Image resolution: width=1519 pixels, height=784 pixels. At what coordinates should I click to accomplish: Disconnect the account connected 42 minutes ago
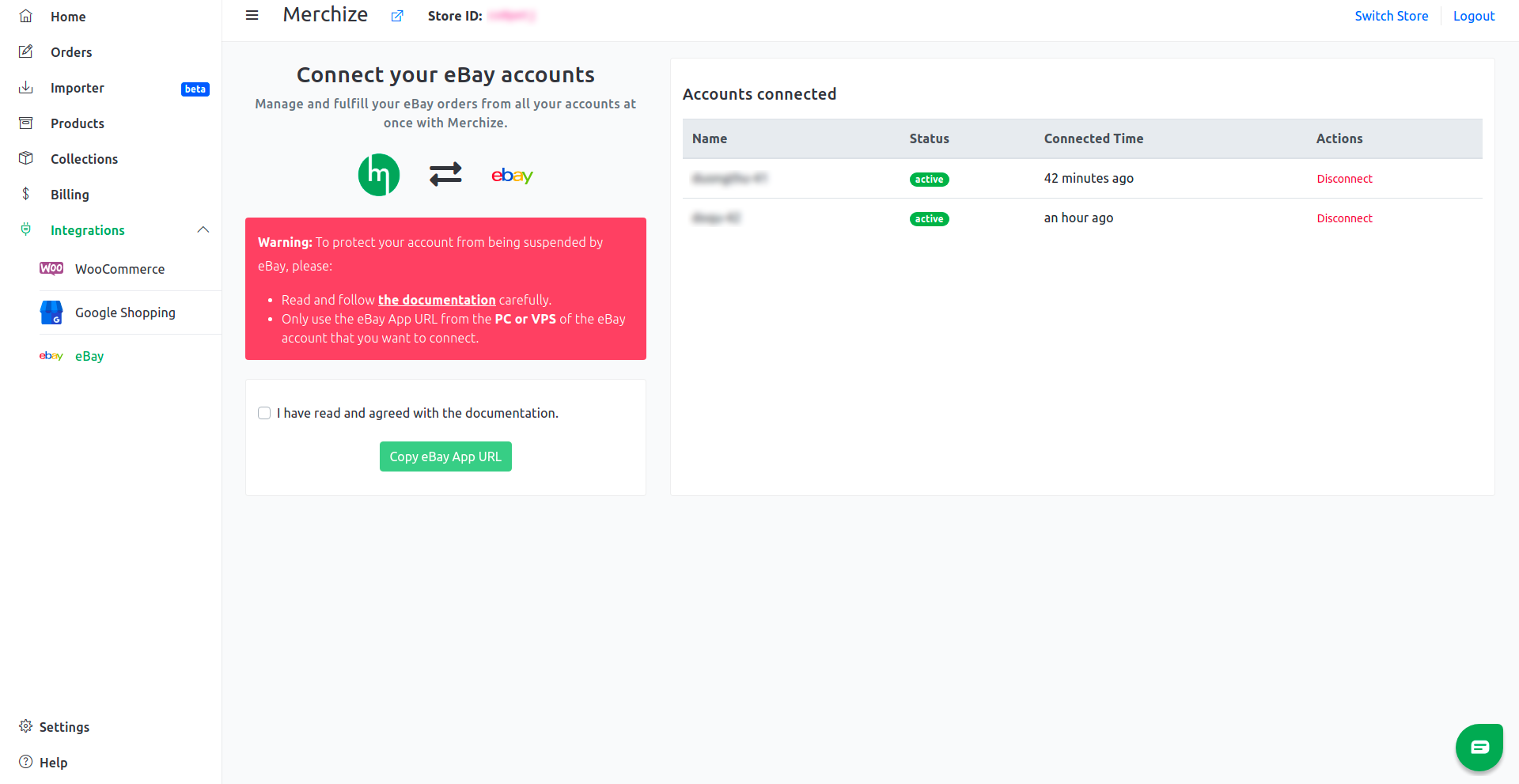(x=1344, y=179)
